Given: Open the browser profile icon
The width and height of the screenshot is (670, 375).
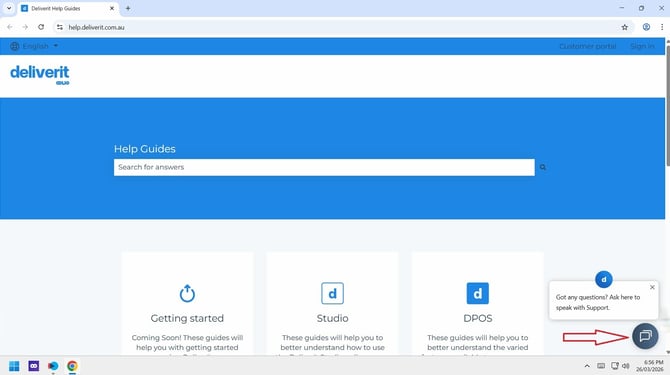Looking at the screenshot, I should (646, 27).
